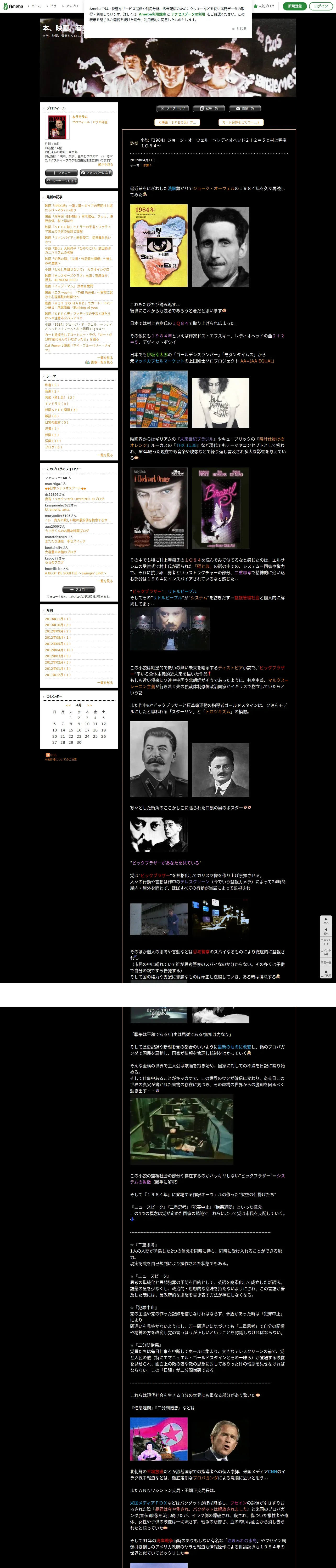Open theme 邦画ＳＰＥＣ関連 ( 3 )
The height and width of the screenshot is (1568, 336).
pyautogui.click(x=61, y=410)
